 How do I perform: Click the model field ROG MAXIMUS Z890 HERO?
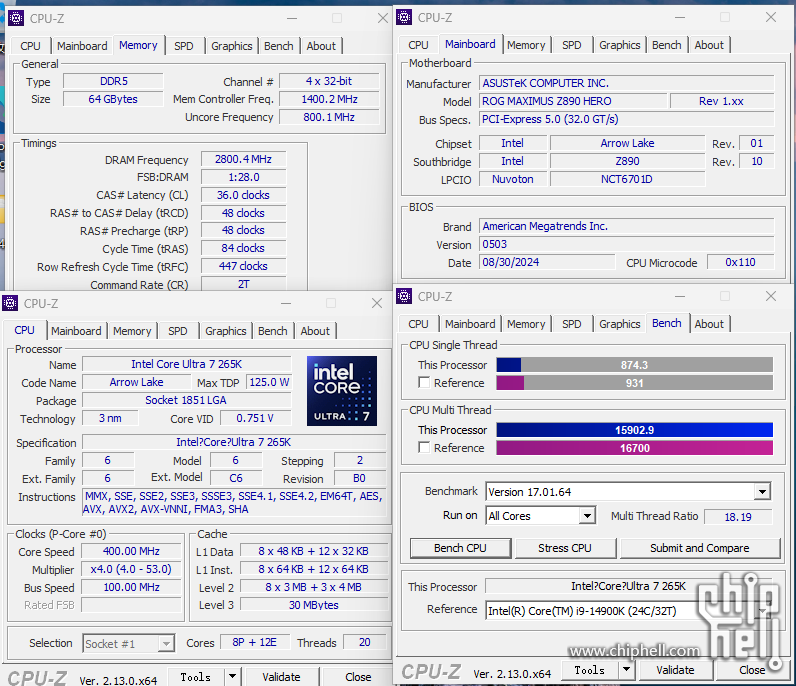pyautogui.click(x=573, y=101)
